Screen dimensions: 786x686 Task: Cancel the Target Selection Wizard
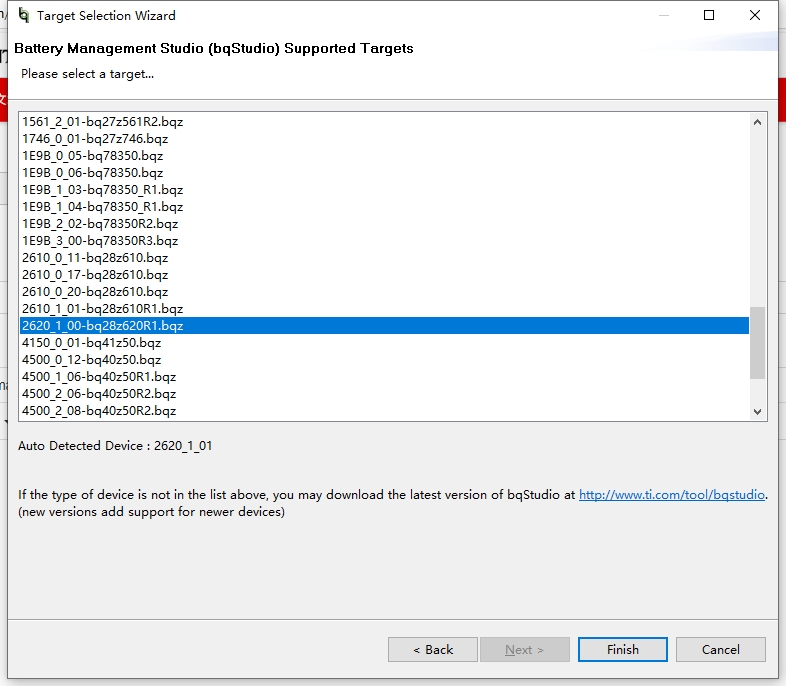(720, 649)
